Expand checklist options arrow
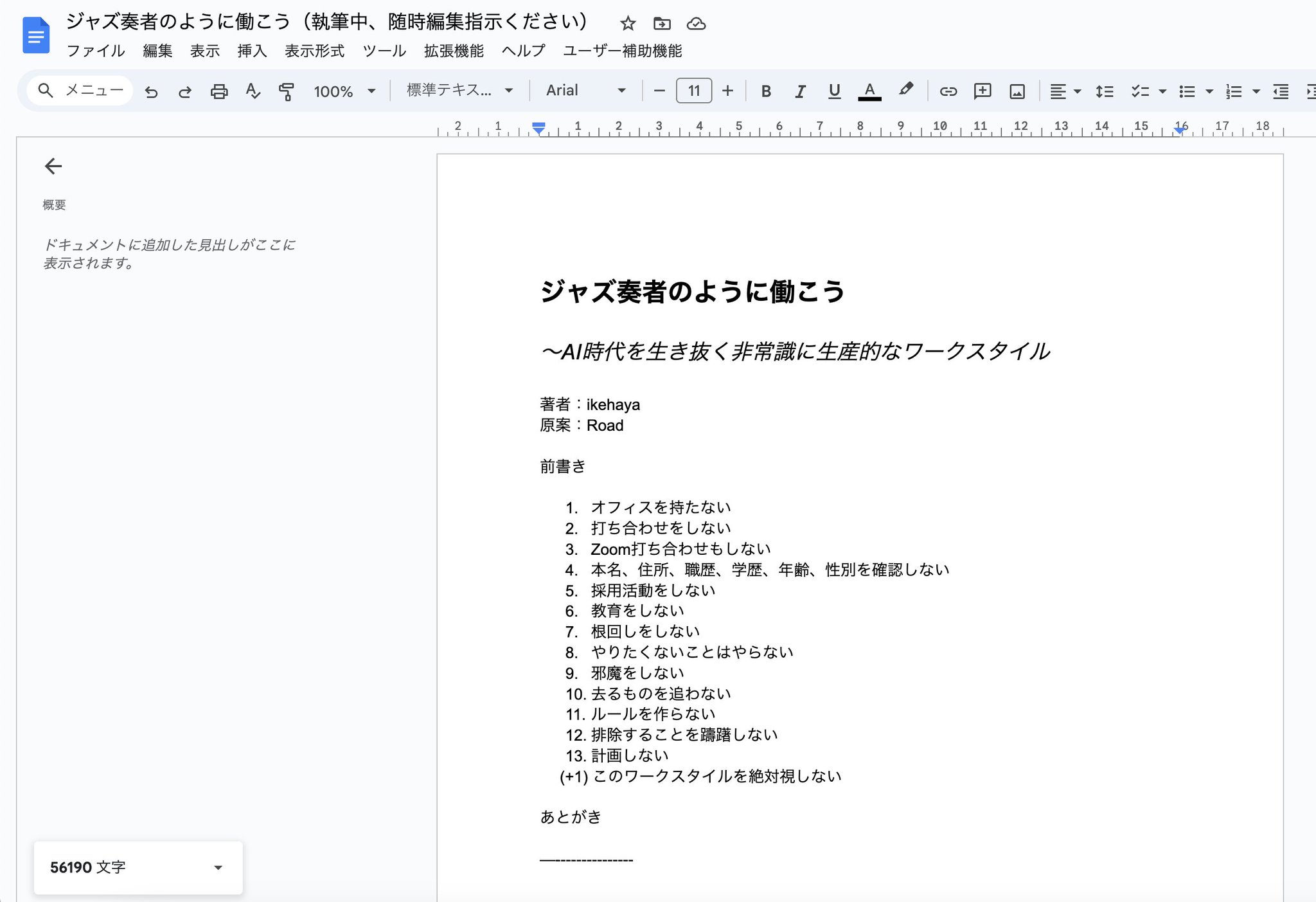This screenshot has width=1316, height=902. 1162,91
